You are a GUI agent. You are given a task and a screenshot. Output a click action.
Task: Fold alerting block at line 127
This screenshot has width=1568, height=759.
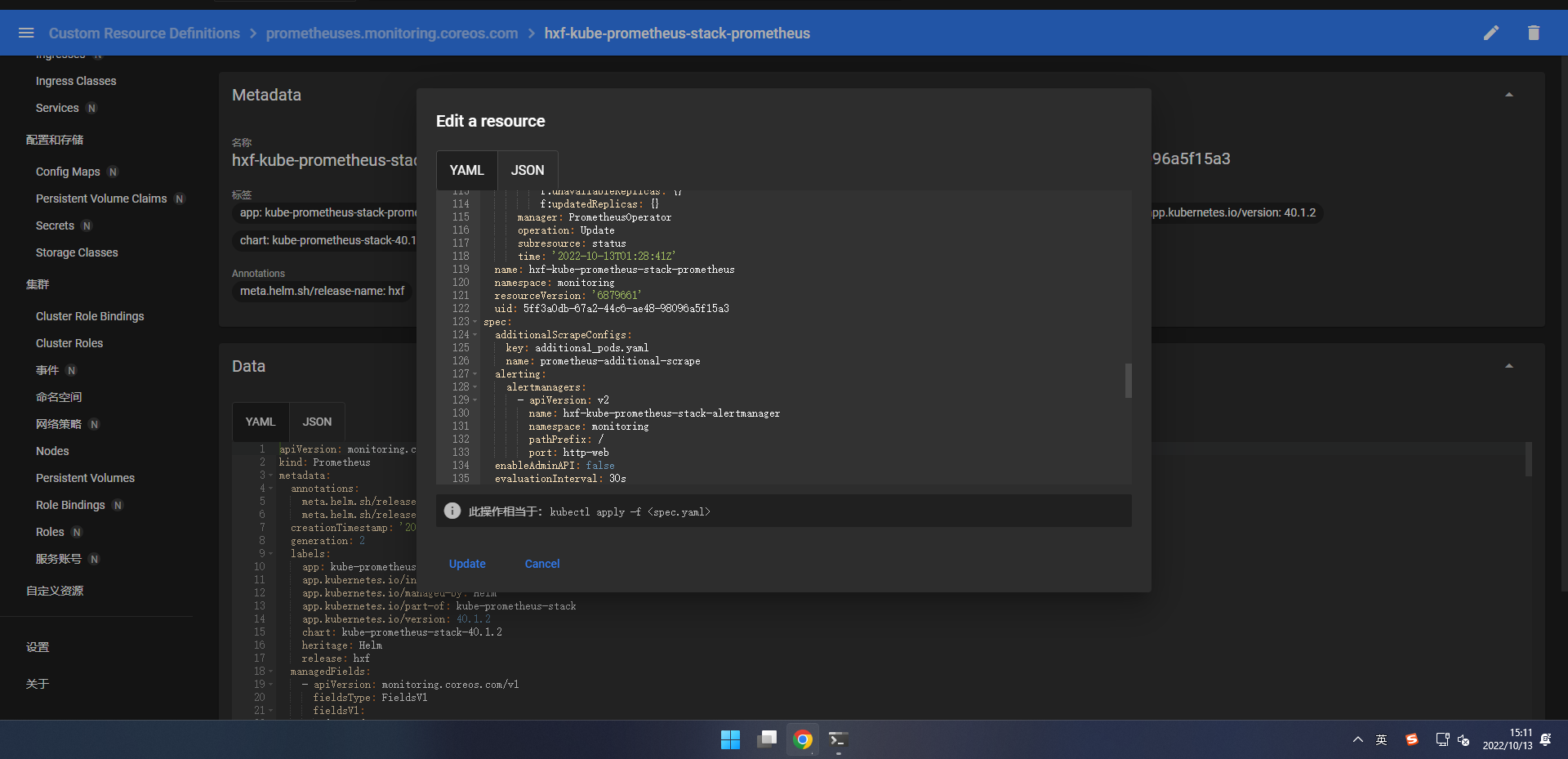click(x=474, y=374)
